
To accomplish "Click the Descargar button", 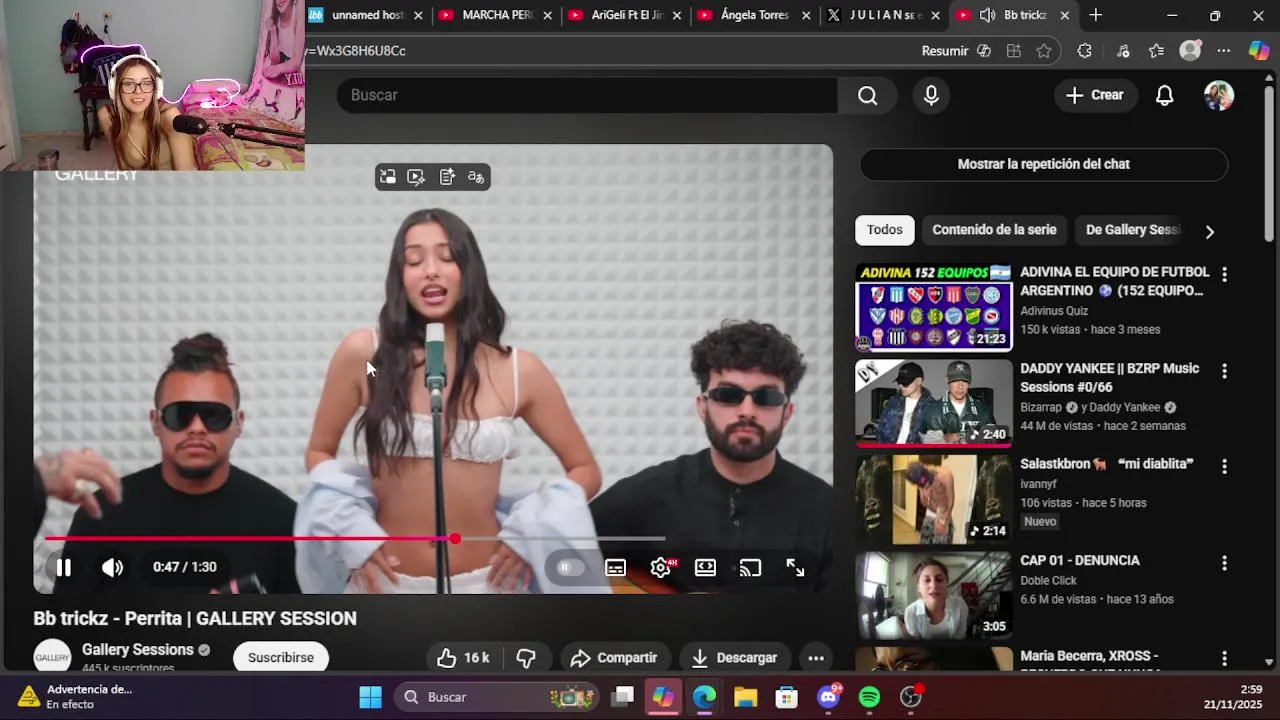I will pos(734,658).
